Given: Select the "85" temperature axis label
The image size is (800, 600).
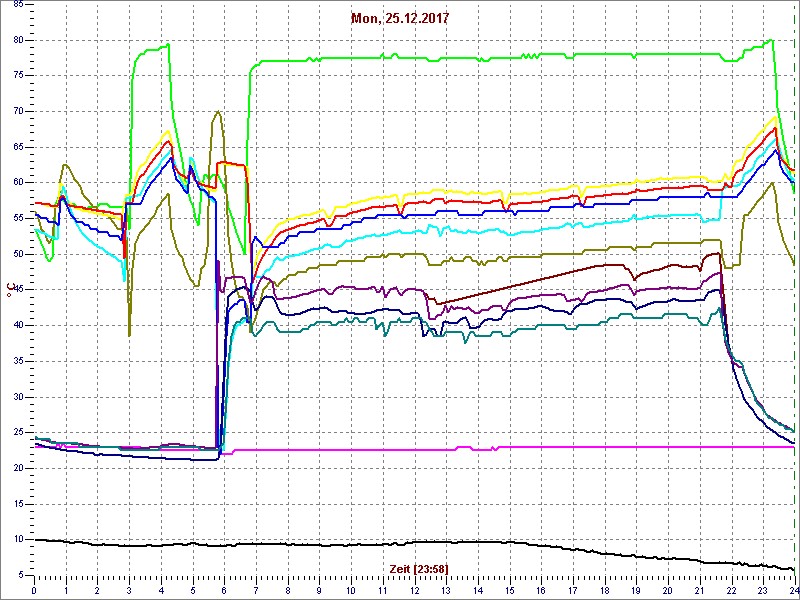Looking at the screenshot, I should coord(17,4).
